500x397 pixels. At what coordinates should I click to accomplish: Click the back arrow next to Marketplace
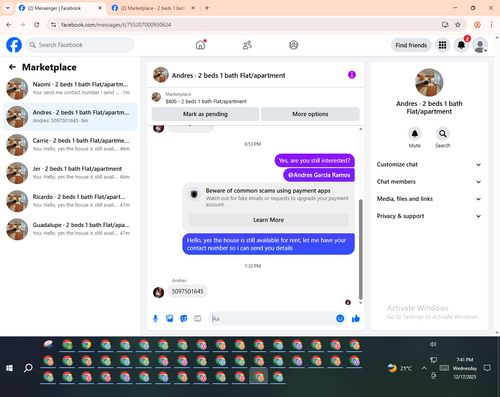coord(12,67)
